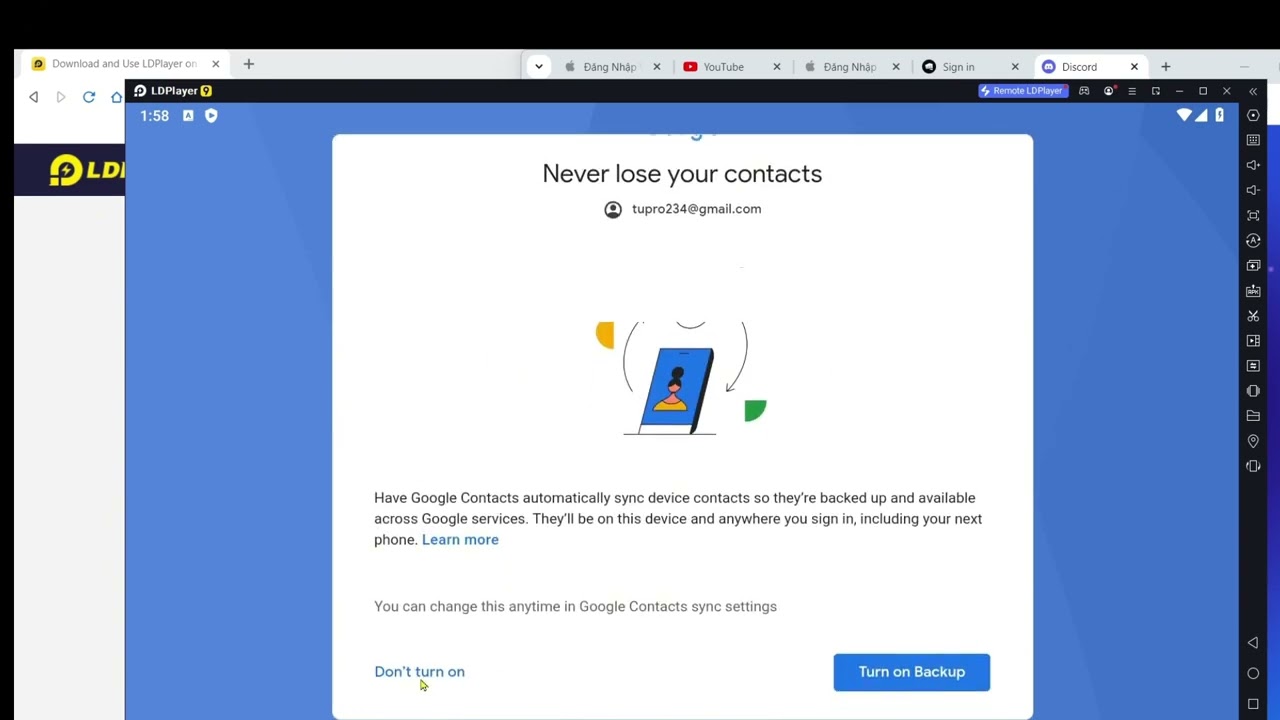Collapse the LDPlayer sidebar chevrons
The image size is (1280, 720).
1253,91
